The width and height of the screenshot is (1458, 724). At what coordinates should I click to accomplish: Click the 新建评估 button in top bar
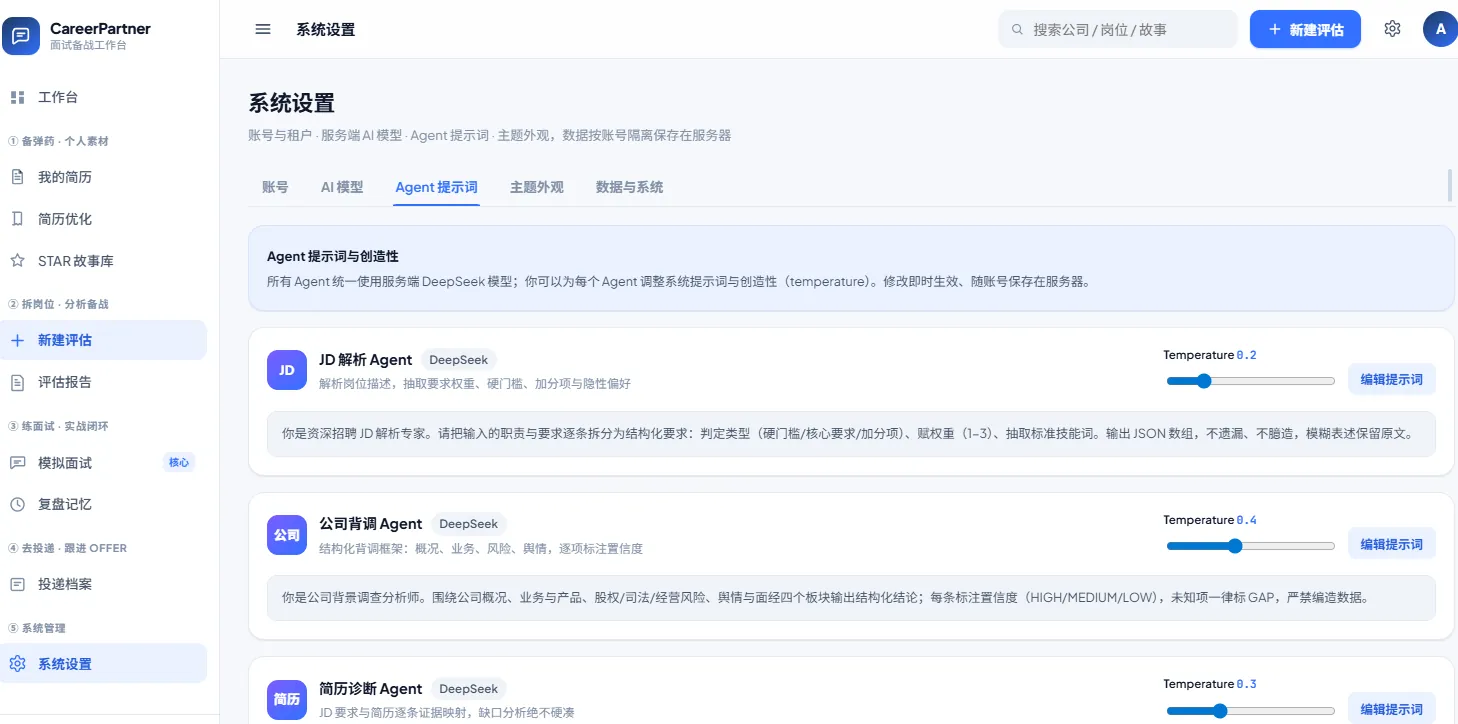point(1306,29)
